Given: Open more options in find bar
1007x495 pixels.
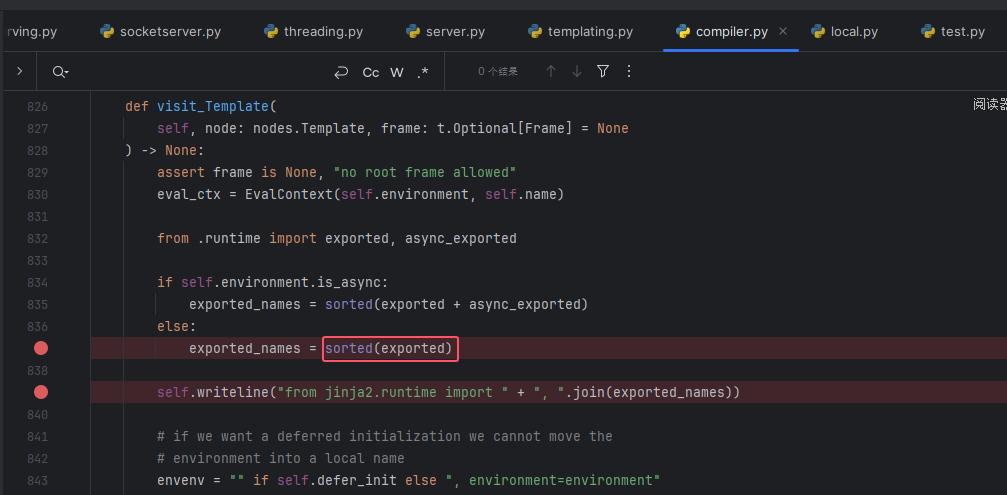Looking at the screenshot, I should point(629,71).
